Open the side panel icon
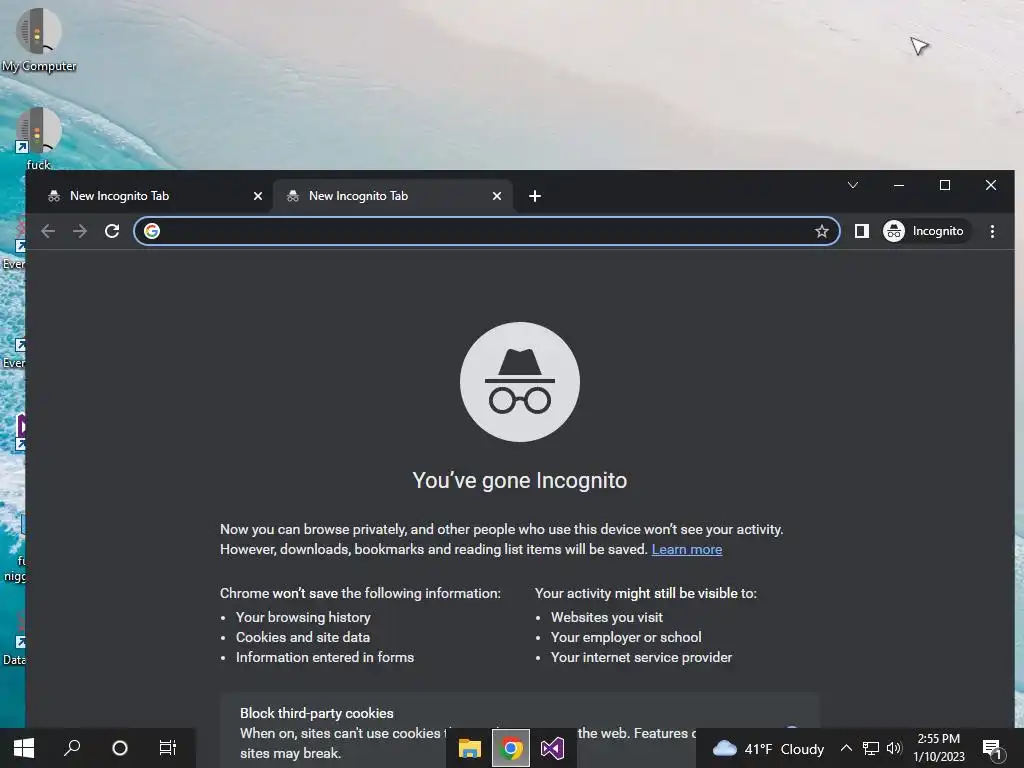The width and height of the screenshot is (1024, 768). [861, 231]
